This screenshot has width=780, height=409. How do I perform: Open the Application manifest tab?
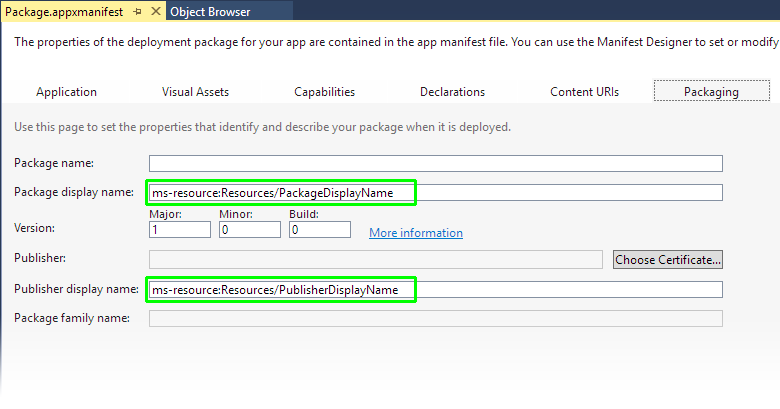[66, 91]
